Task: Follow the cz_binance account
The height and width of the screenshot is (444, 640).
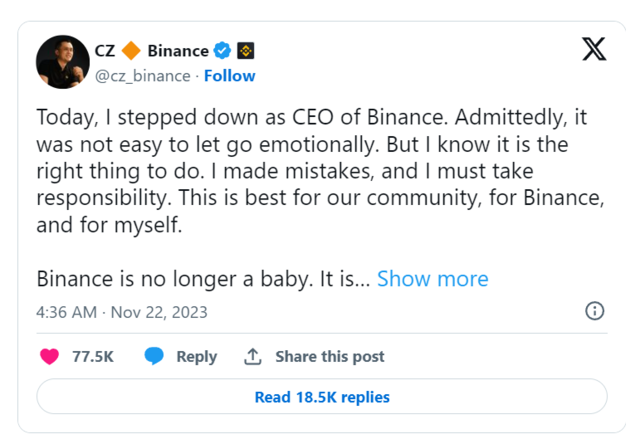Action: 230,75
